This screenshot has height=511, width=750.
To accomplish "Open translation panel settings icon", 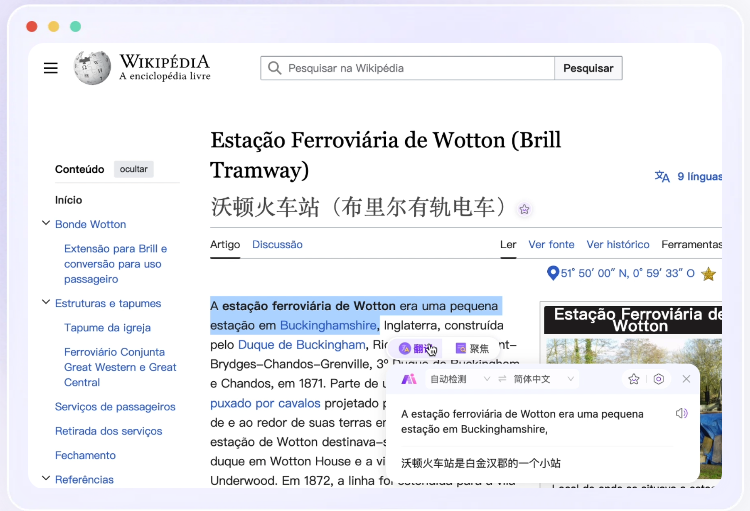I will (659, 379).
